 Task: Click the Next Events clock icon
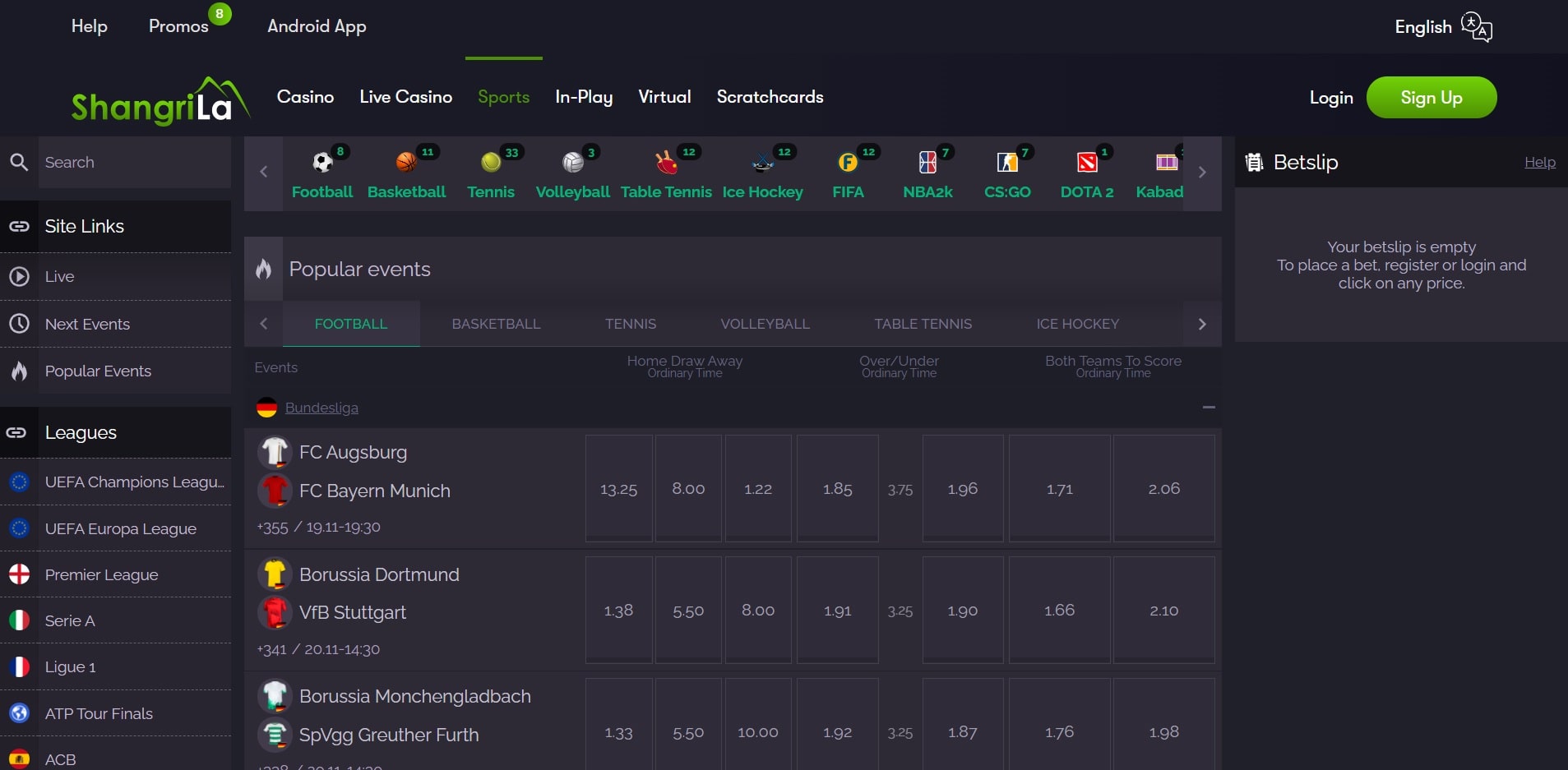pyautogui.click(x=19, y=324)
